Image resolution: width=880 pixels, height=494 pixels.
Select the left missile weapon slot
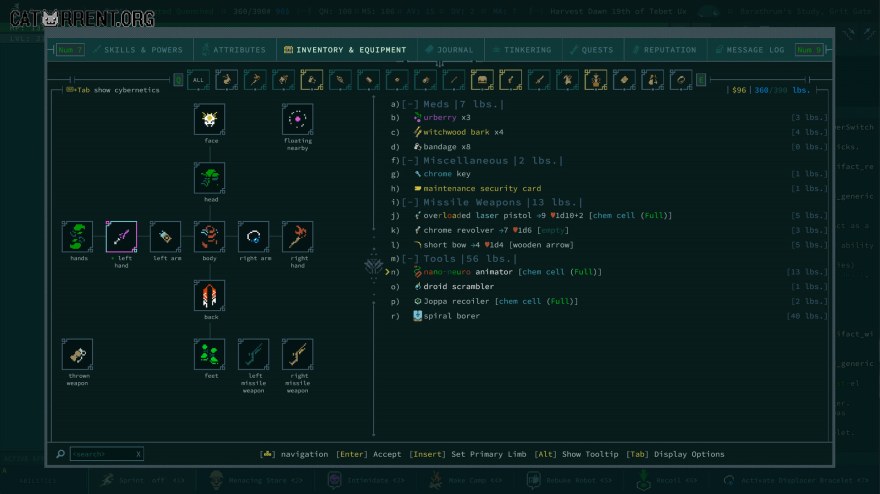(x=253, y=354)
